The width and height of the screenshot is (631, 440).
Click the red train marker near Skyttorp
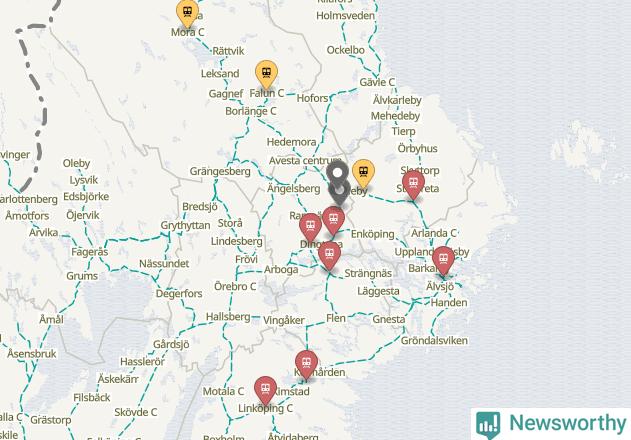[413, 184]
